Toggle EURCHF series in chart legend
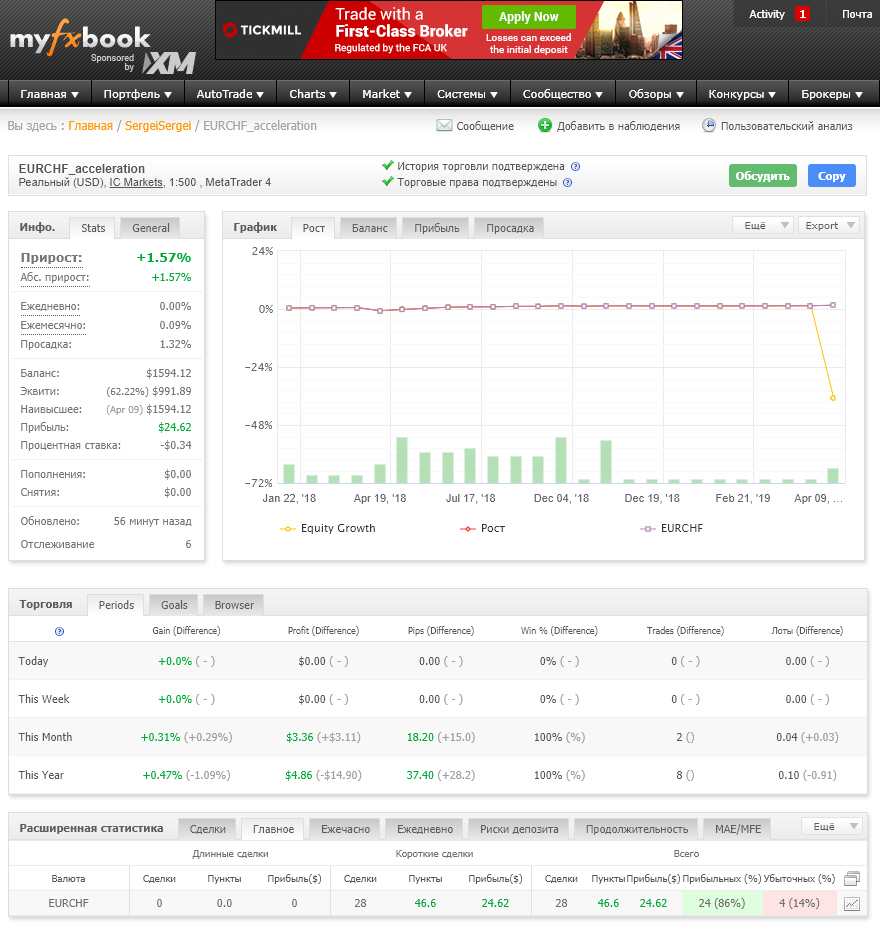 (672, 528)
